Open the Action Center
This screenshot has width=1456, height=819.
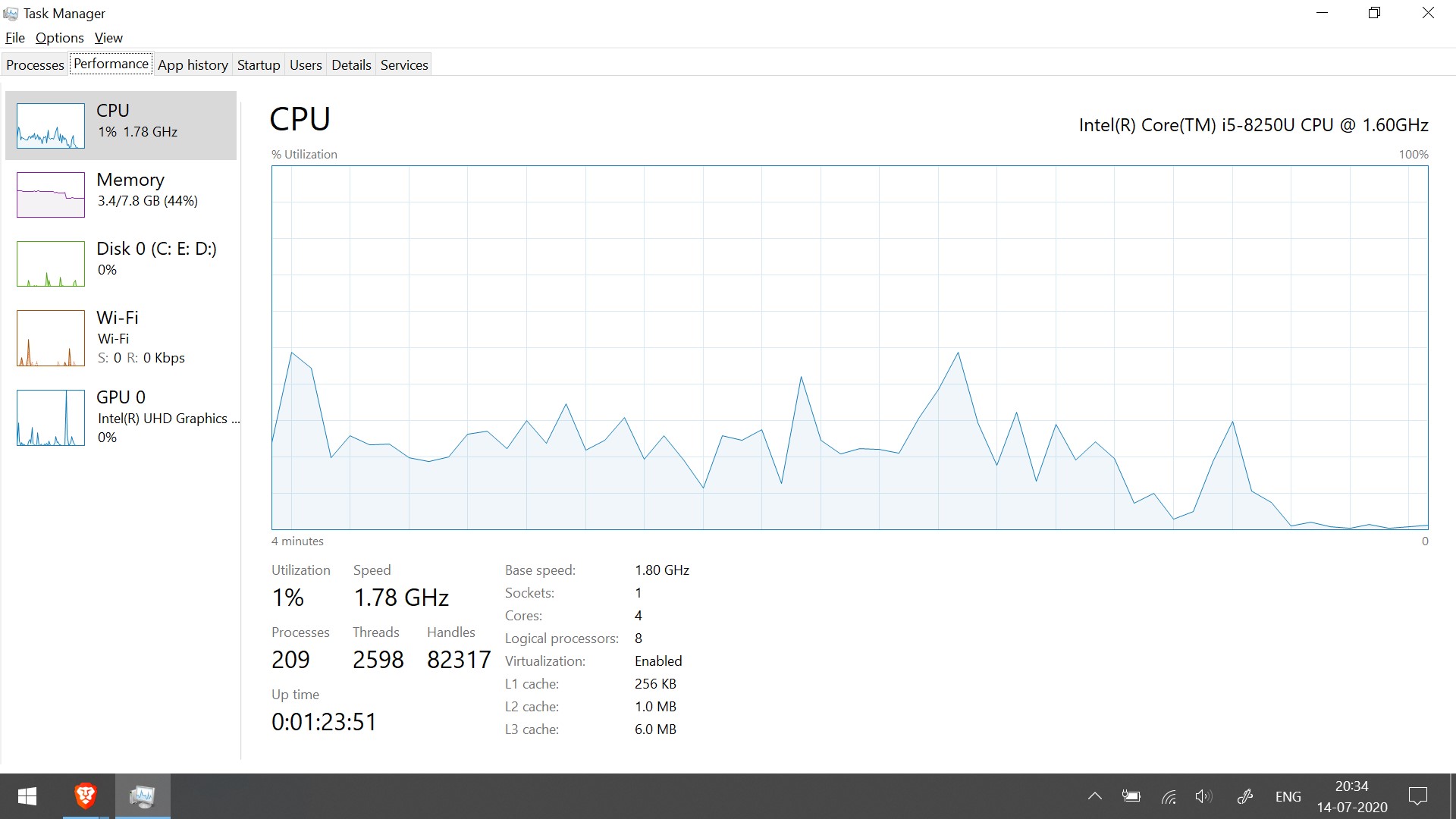1419,796
